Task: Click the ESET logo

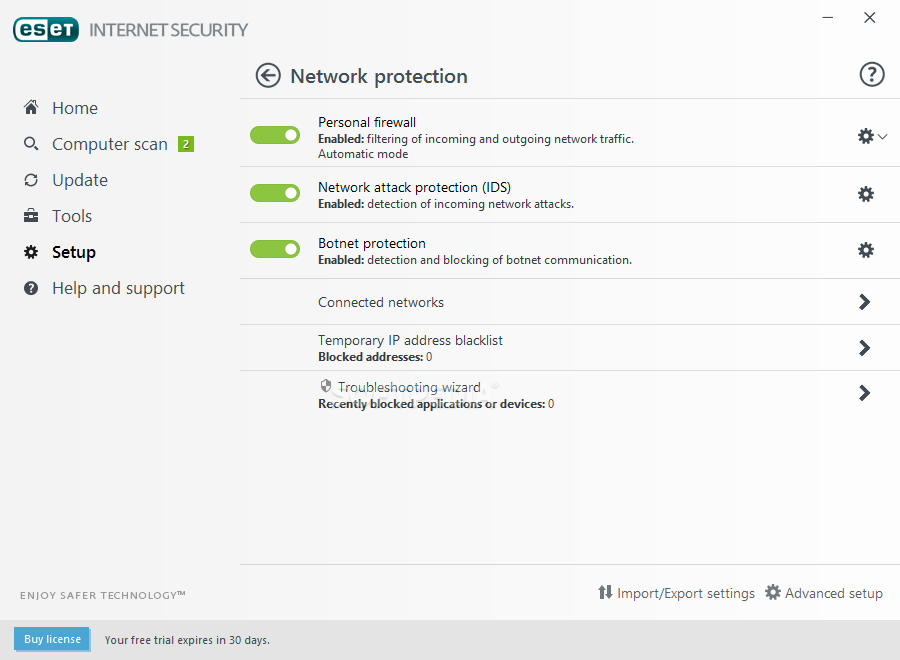Action: [x=46, y=30]
